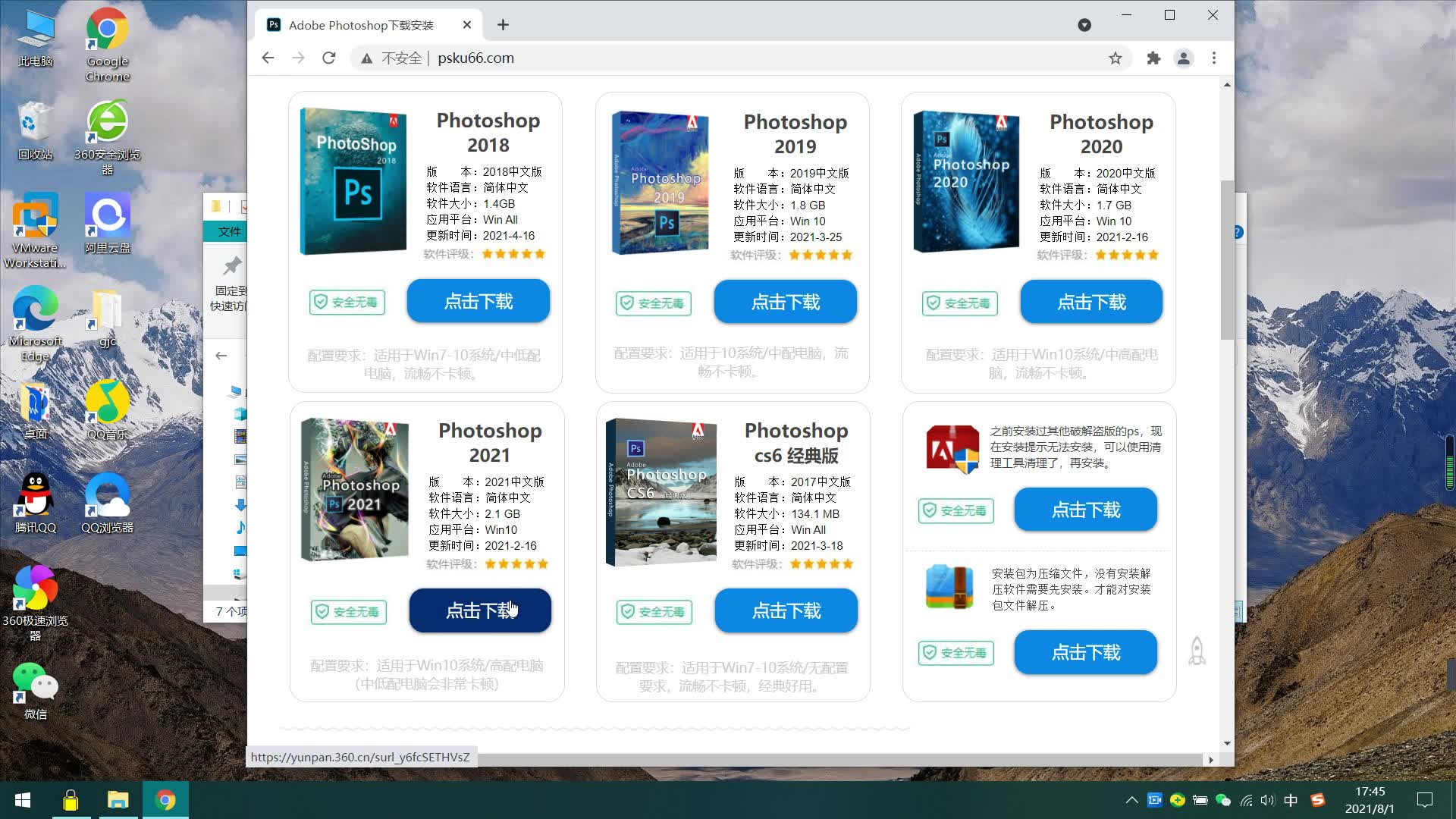This screenshot has height=819, width=1456.
Task: Download Photoshop 2021 via its dark blue button
Action: 480,610
